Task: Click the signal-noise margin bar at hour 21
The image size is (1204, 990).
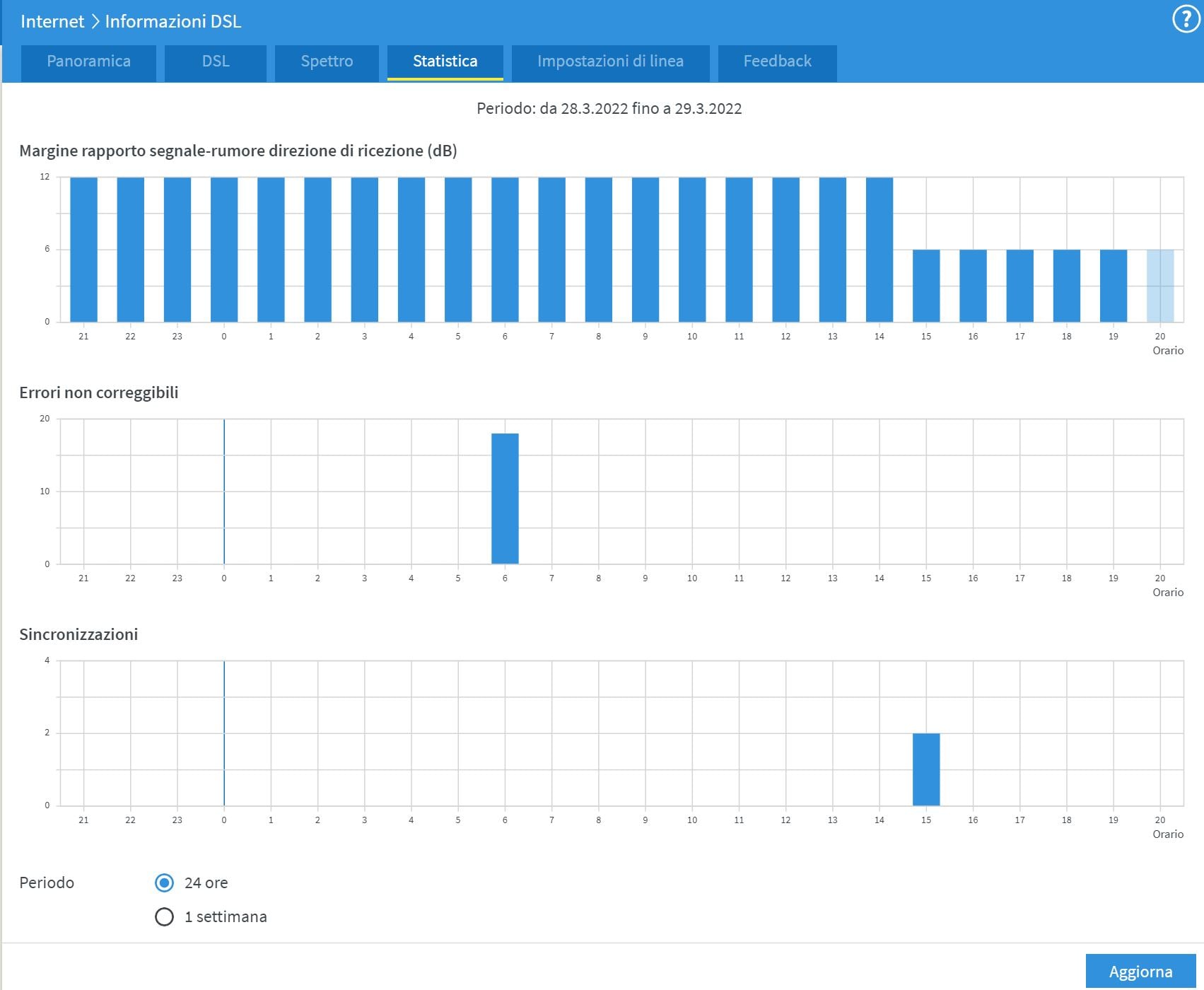Action: [x=83, y=250]
